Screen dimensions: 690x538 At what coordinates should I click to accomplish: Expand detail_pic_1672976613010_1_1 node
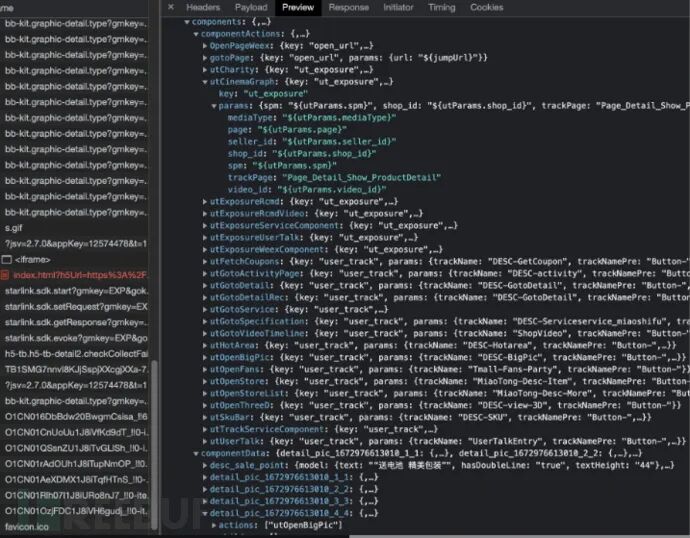[x=205, y=477]
